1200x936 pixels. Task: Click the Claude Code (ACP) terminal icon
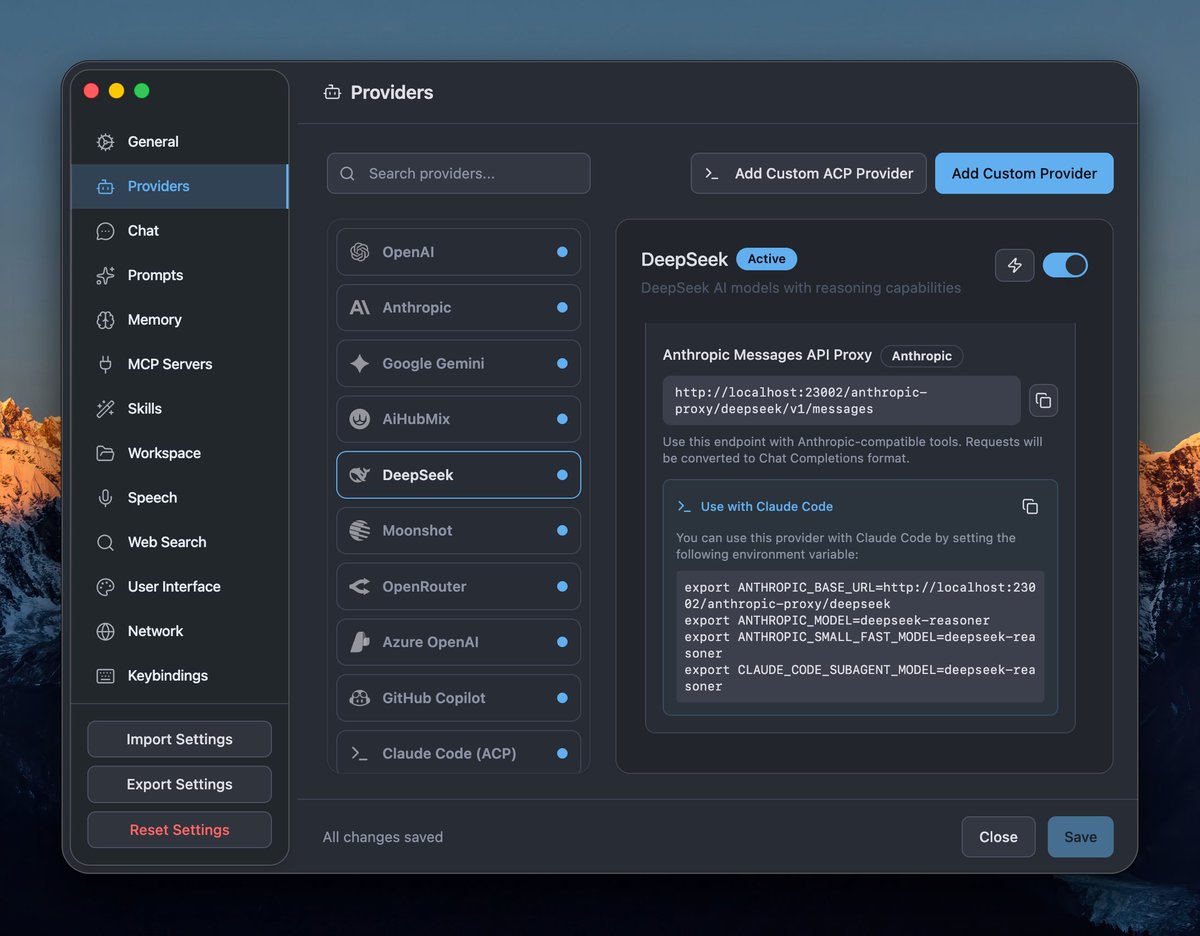pyautogui.click(x=360, y=753)
